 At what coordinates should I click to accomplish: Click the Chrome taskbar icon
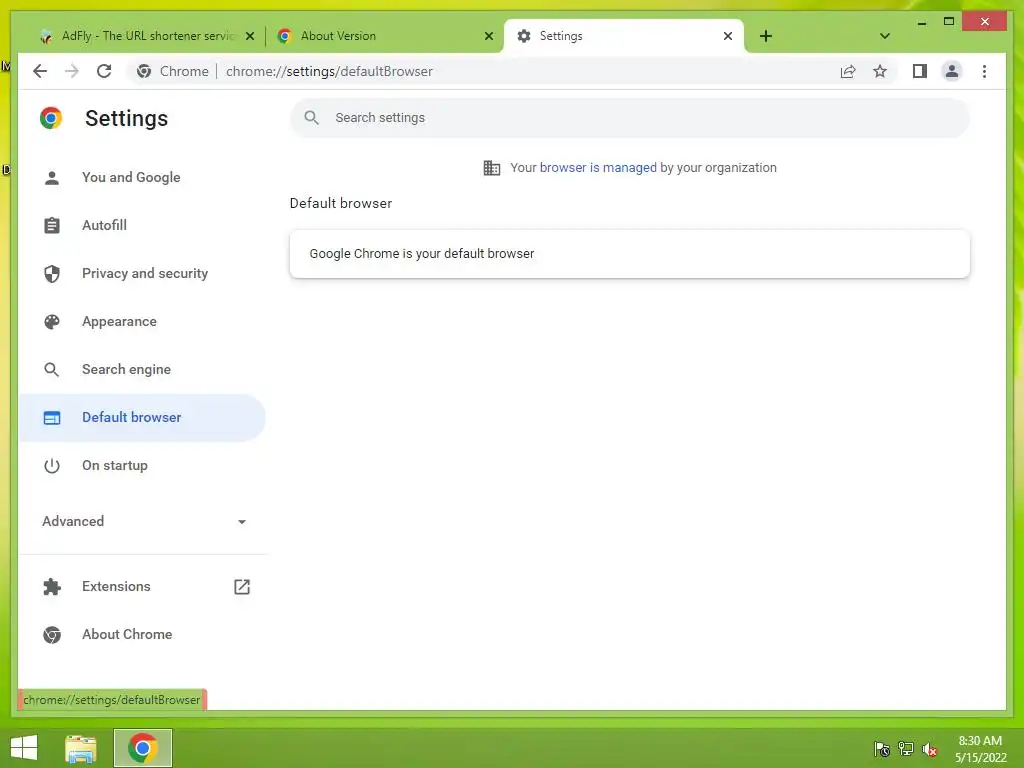pyautogui.click(x=142, y=748)
